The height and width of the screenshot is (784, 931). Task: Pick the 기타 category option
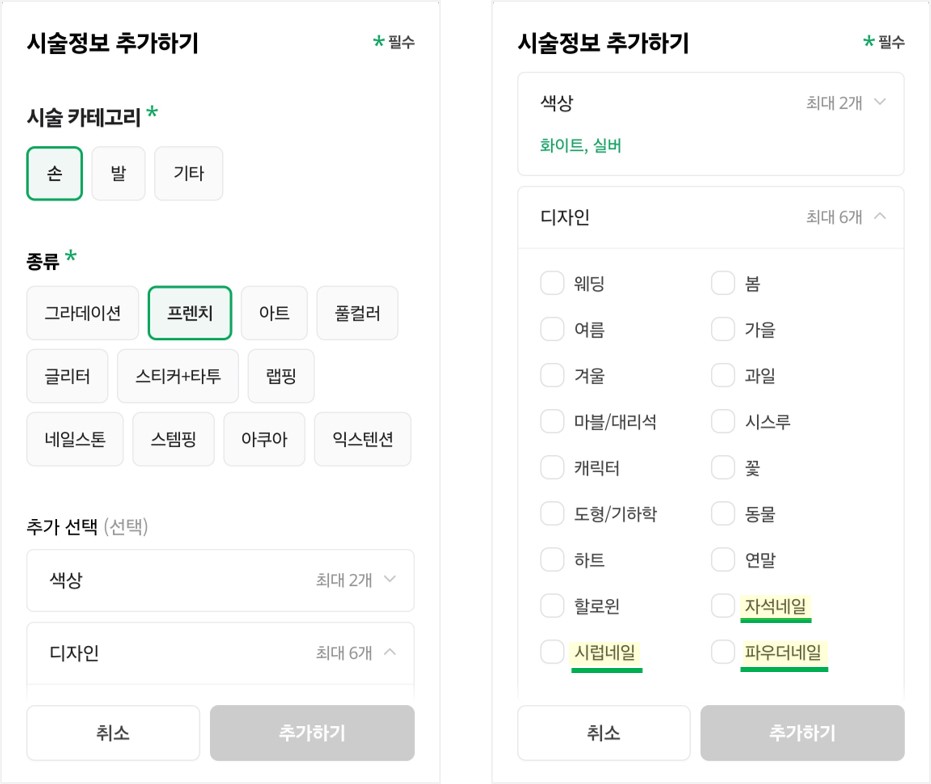pos(188,173)
